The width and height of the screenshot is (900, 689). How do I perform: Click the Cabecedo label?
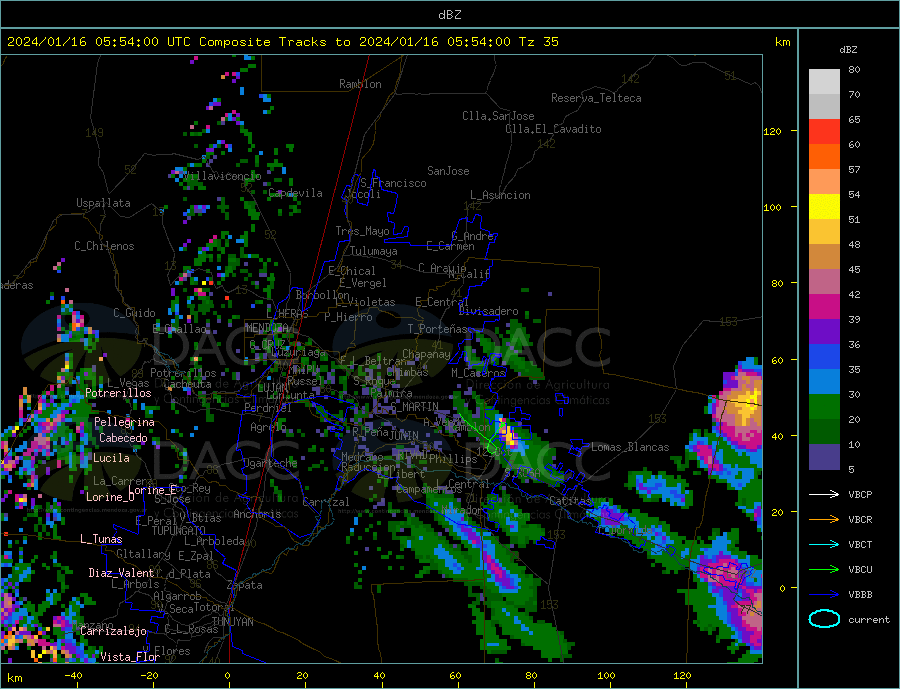click(123, 438)
